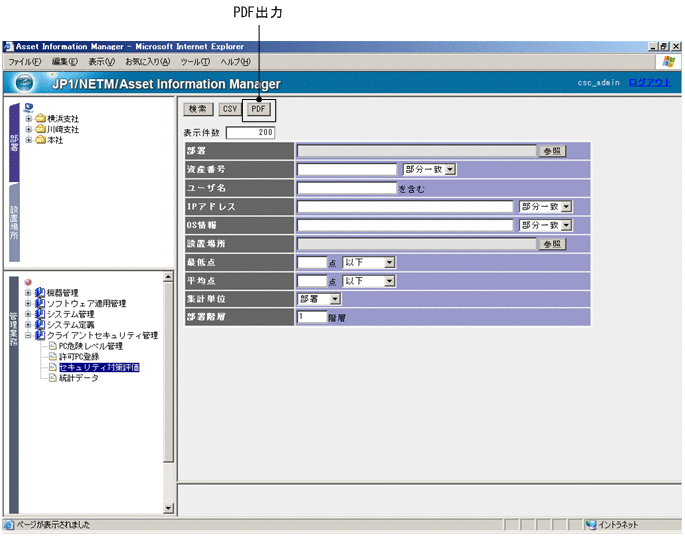This screenshot has width=685, height=537.
Task: Click the ユーザ名 input field
Action: click(346, 187)
